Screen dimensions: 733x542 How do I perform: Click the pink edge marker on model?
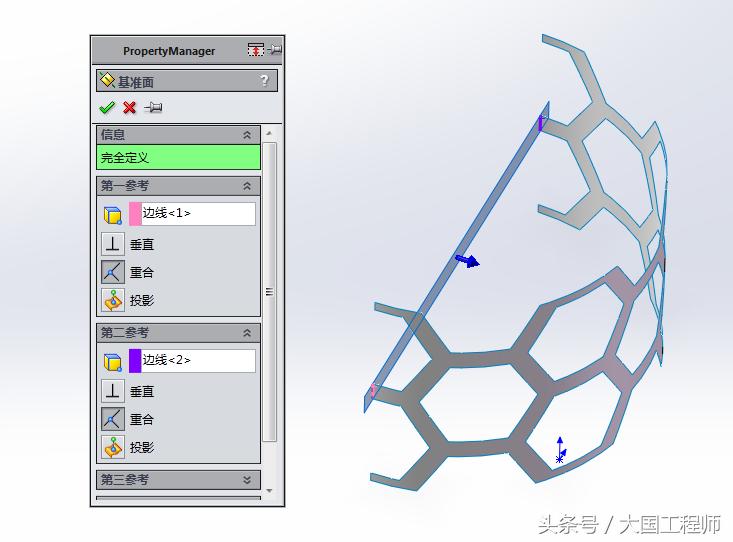[x=373, y=390]
